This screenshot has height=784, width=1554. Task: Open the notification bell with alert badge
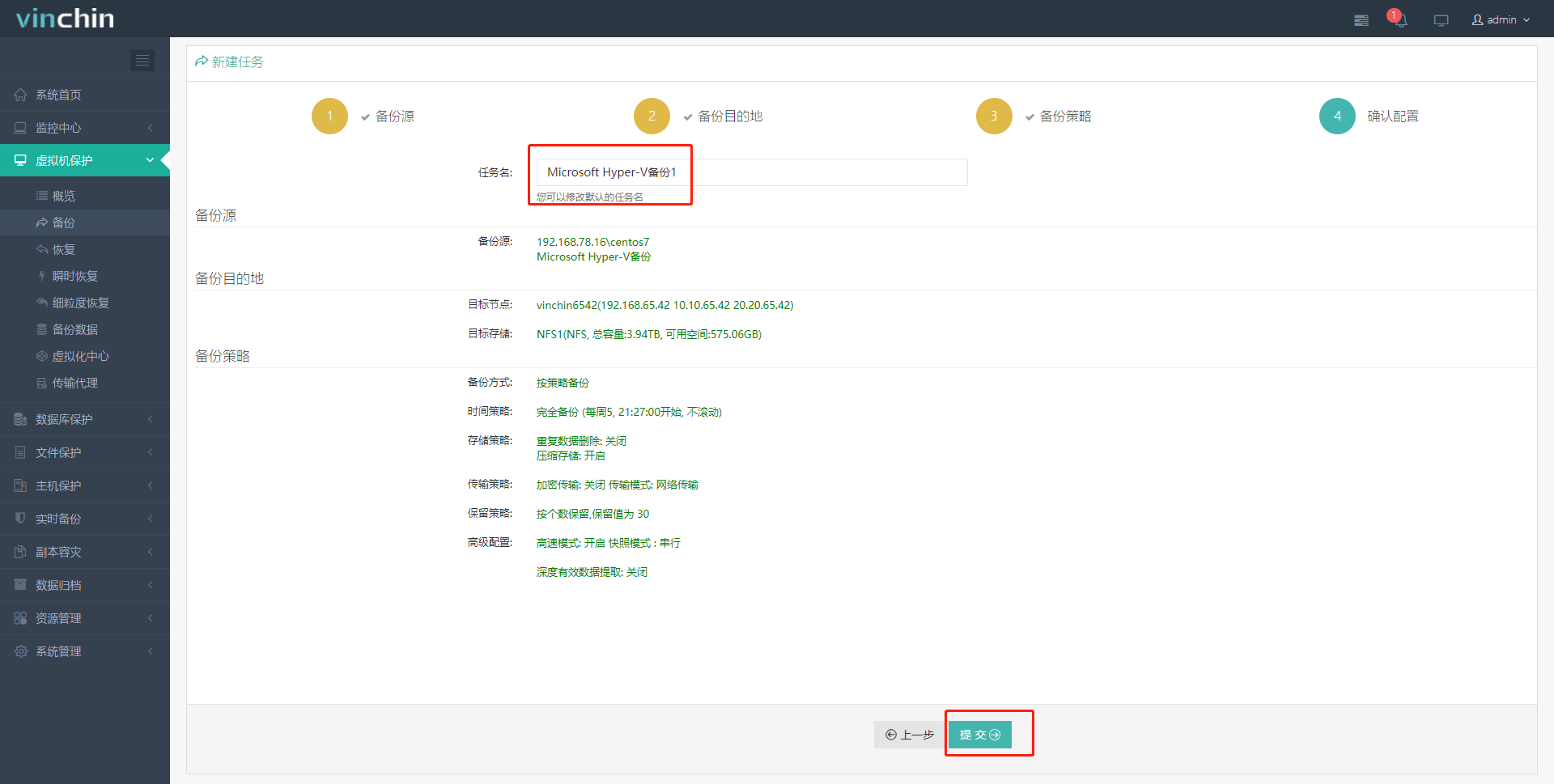point(1399,19)
